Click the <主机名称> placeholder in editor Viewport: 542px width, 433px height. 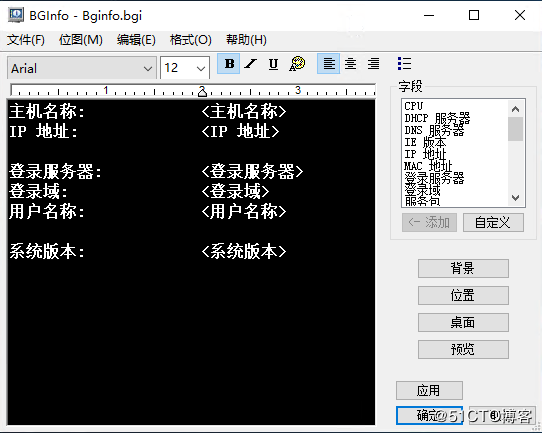tap(244, 112)
